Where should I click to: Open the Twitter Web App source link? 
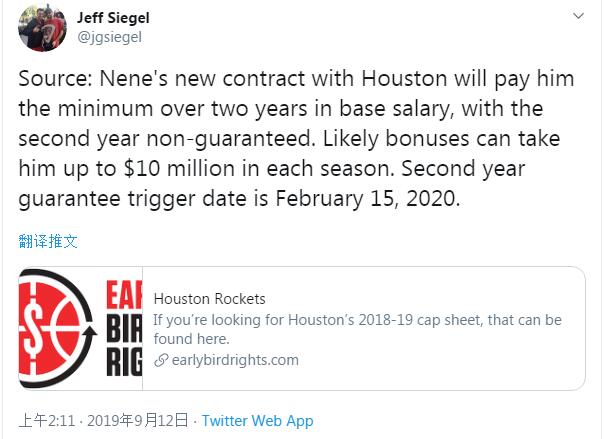point(257,420)
